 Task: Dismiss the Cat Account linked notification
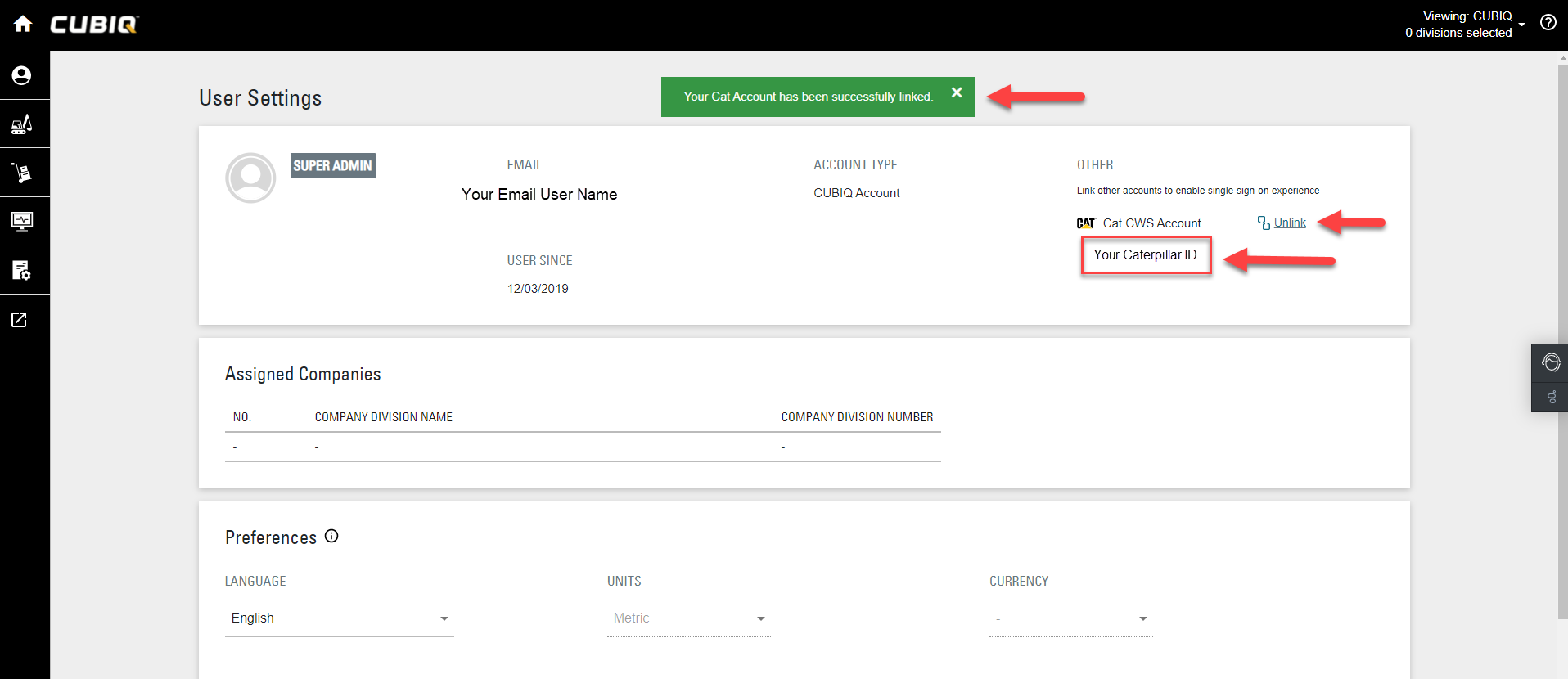pyautogui.click(x=957, y=92)
